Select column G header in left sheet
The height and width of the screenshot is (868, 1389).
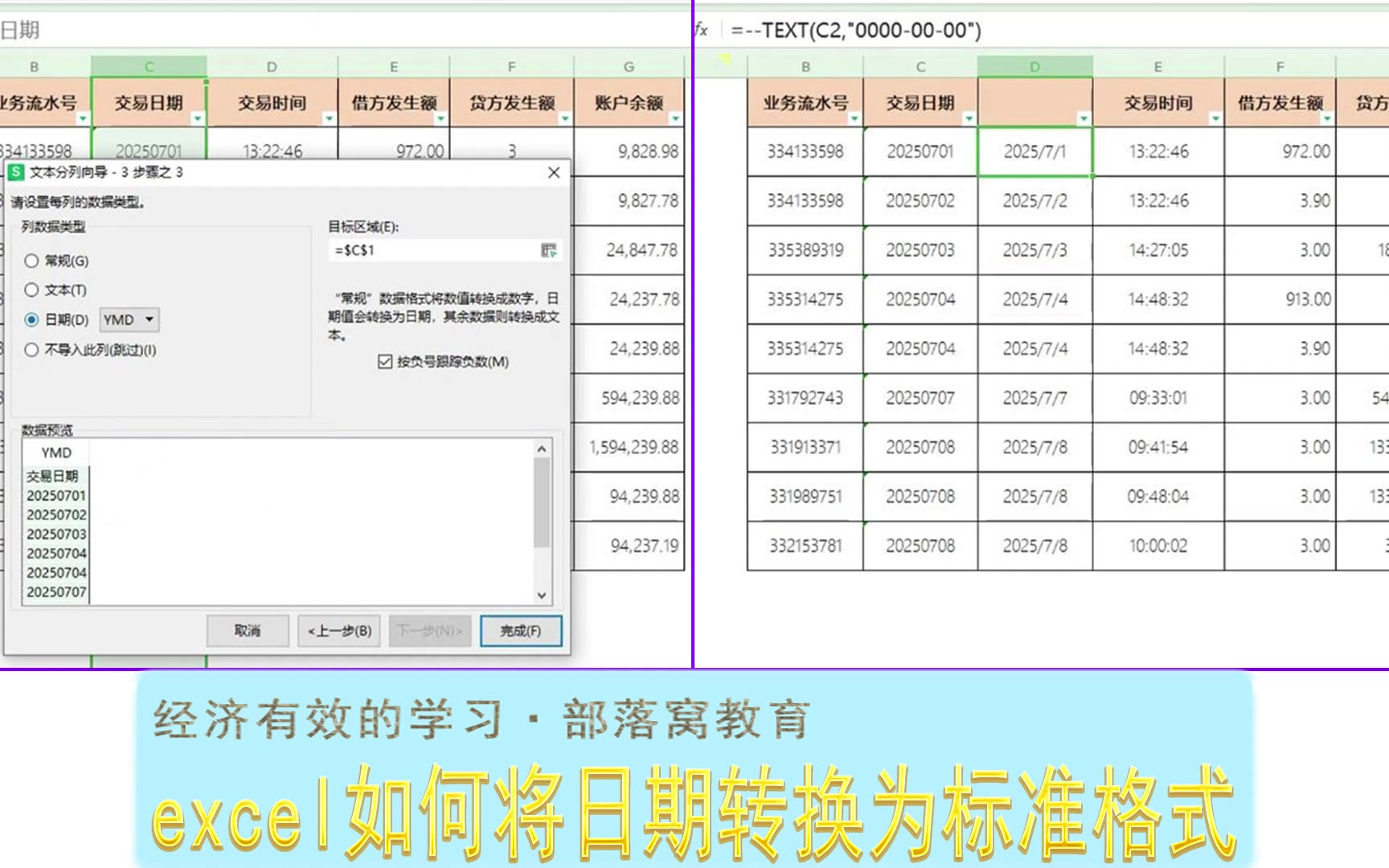pyautogui.click(x=629, y=67)
